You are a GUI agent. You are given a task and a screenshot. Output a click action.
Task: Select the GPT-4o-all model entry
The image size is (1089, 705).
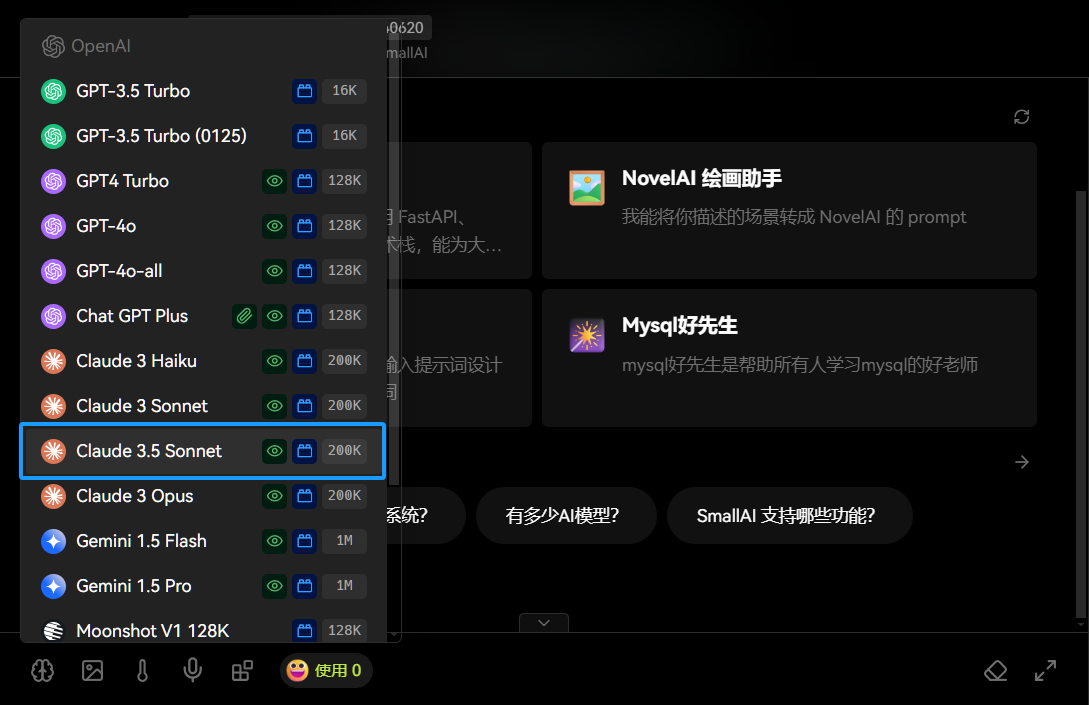203,271
